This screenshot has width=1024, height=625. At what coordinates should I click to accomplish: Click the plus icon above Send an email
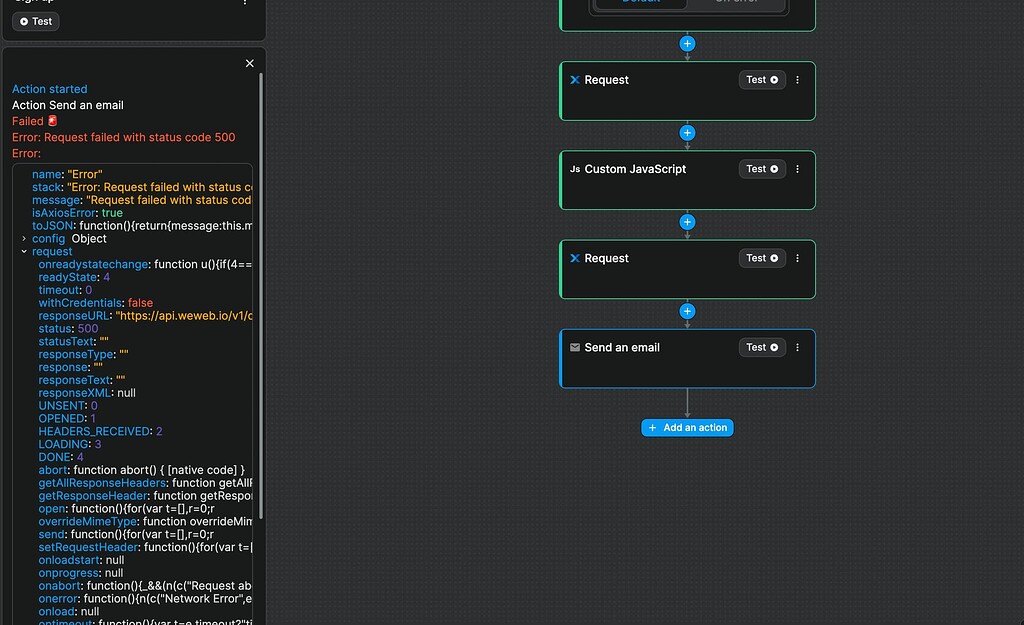pyautogui.click(x=687, y=311)
